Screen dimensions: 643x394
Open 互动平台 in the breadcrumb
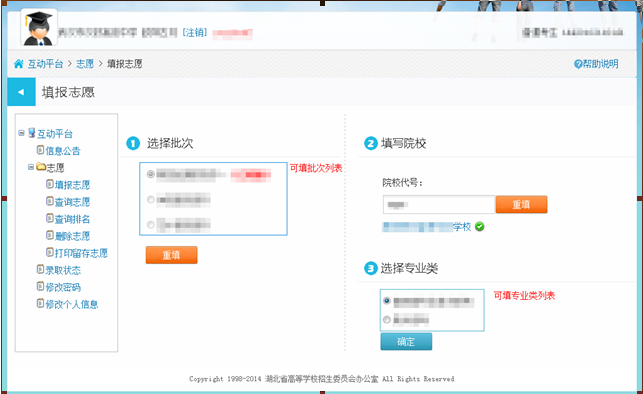[x=46, y=64]
